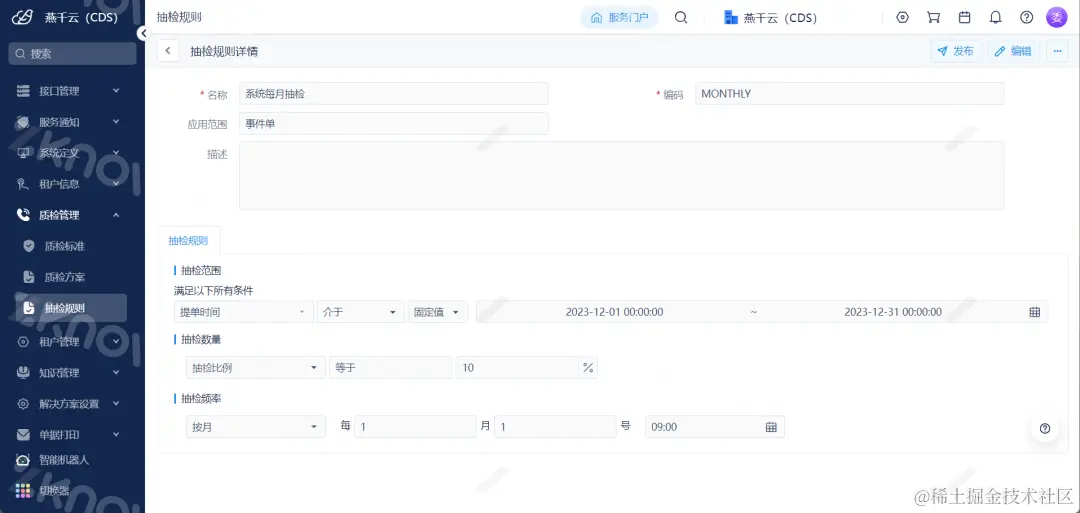
Task: Click the 发布 publish button
Action: tap(956, 51)
